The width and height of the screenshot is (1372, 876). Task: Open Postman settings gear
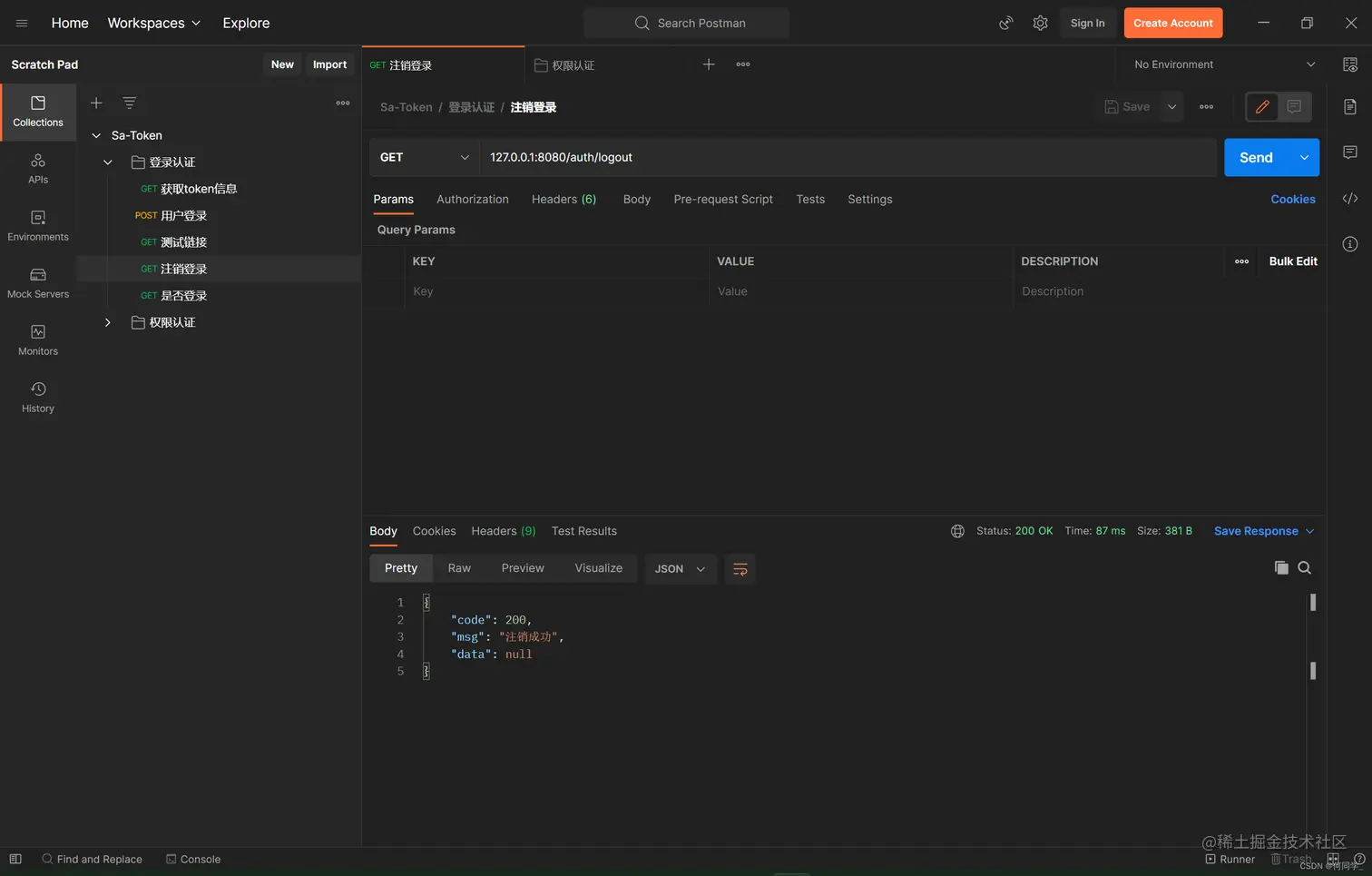1041,24
